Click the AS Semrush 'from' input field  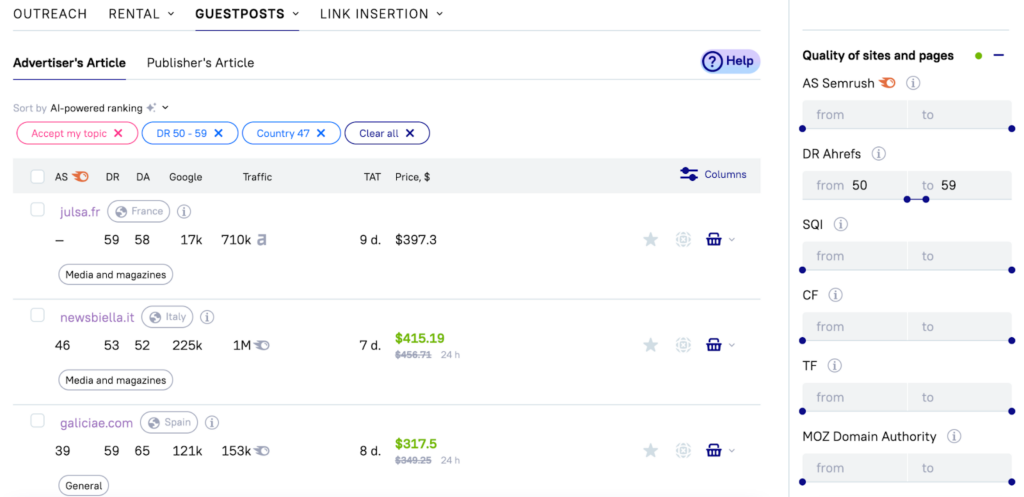point(855,115)
